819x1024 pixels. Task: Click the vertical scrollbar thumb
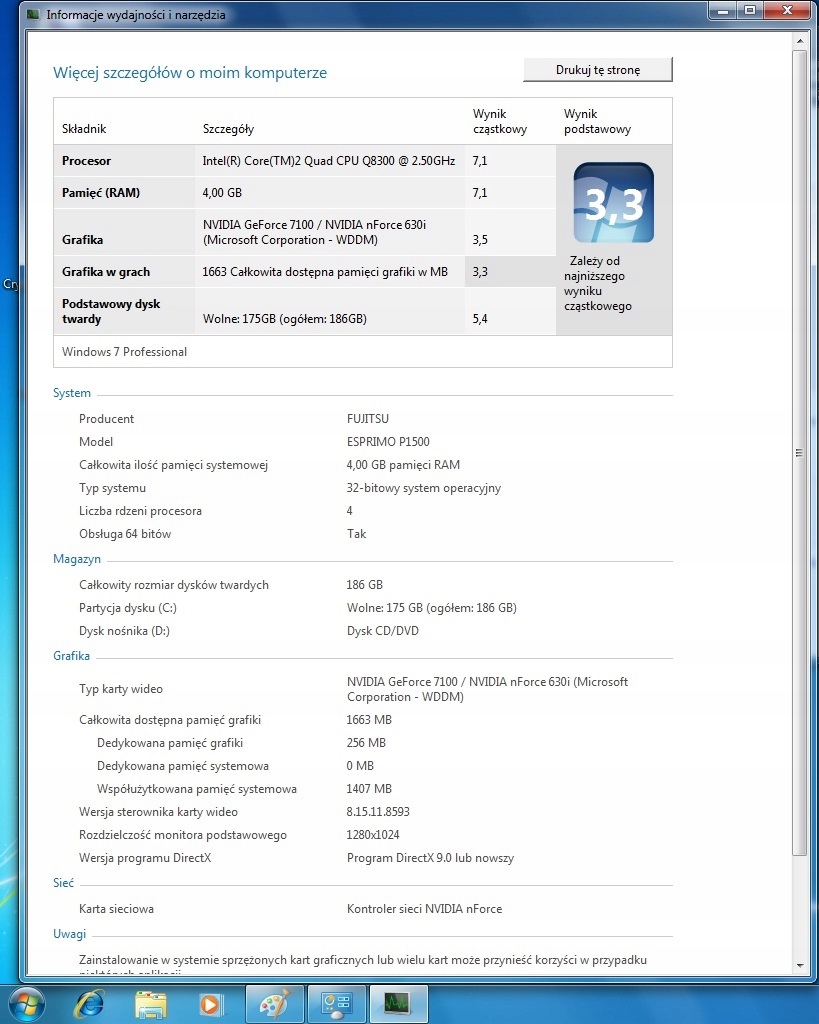point(800,452)
